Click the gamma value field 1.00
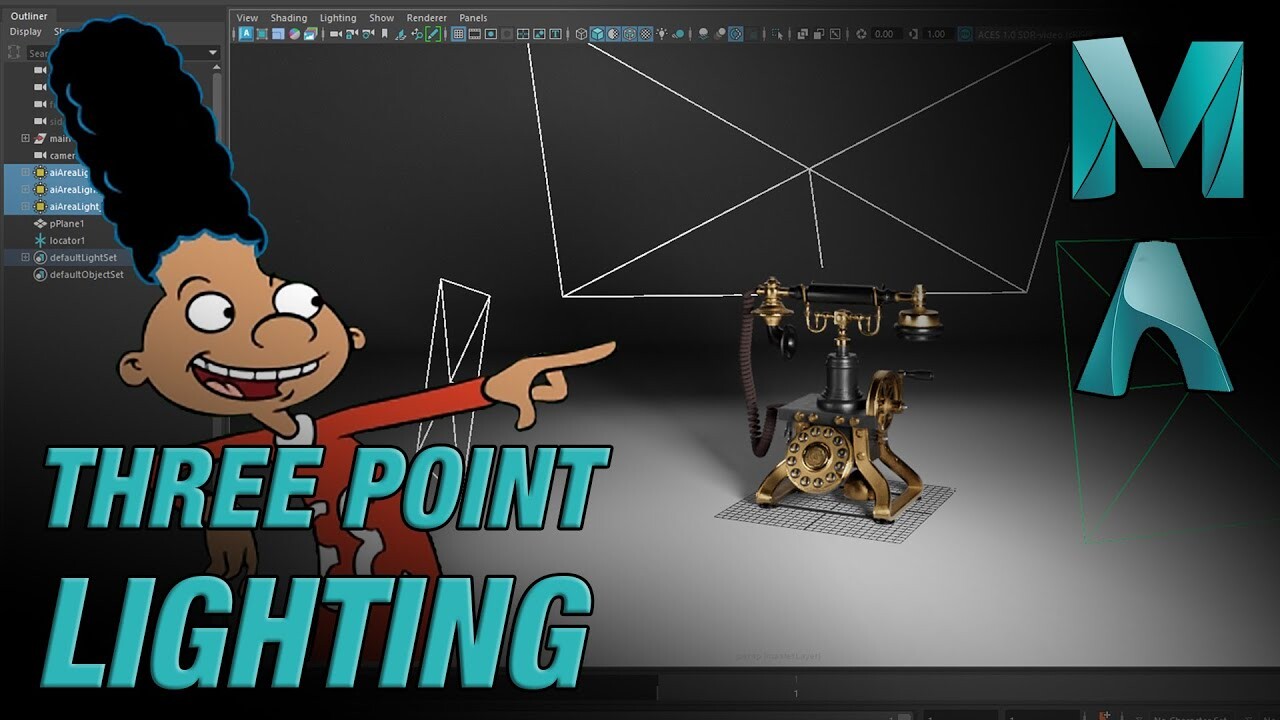The width and height of the screenshot is (1280, 720). point(936,34)
